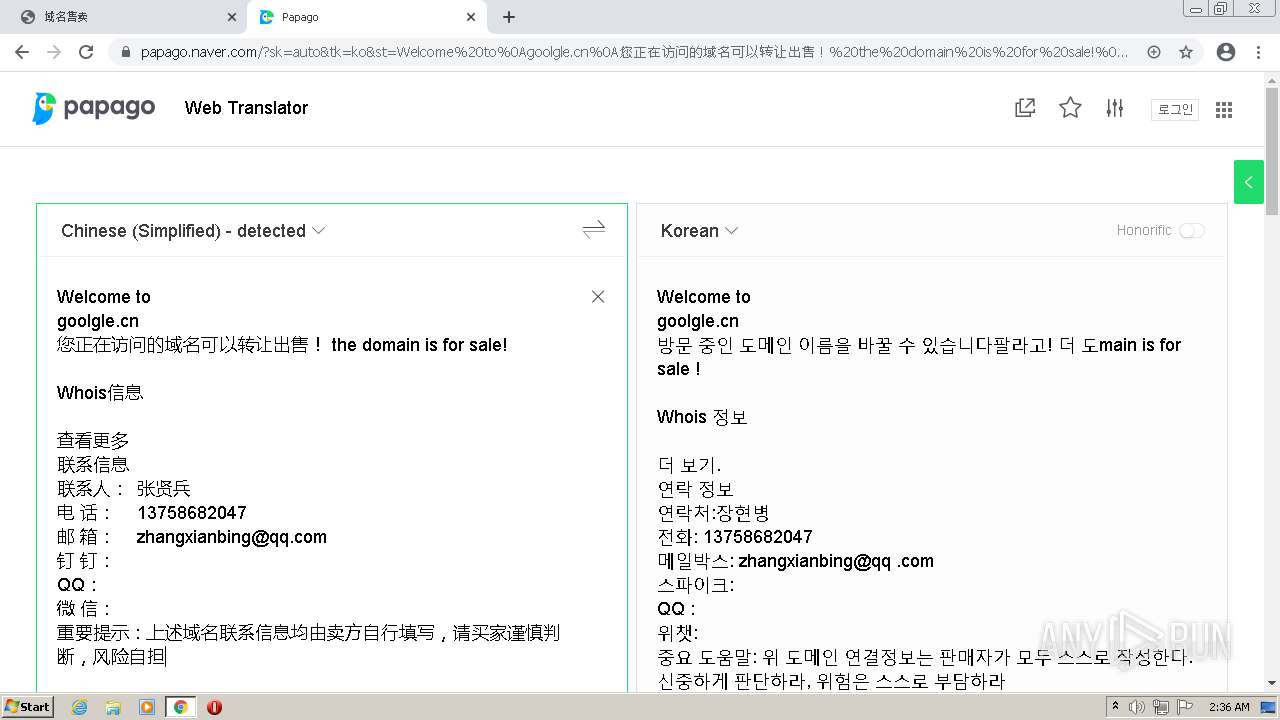Screen dimensions: 1280x720
Task: Click translated email zhangxianbing@qq .com
Action: click(x=836, y=561)
